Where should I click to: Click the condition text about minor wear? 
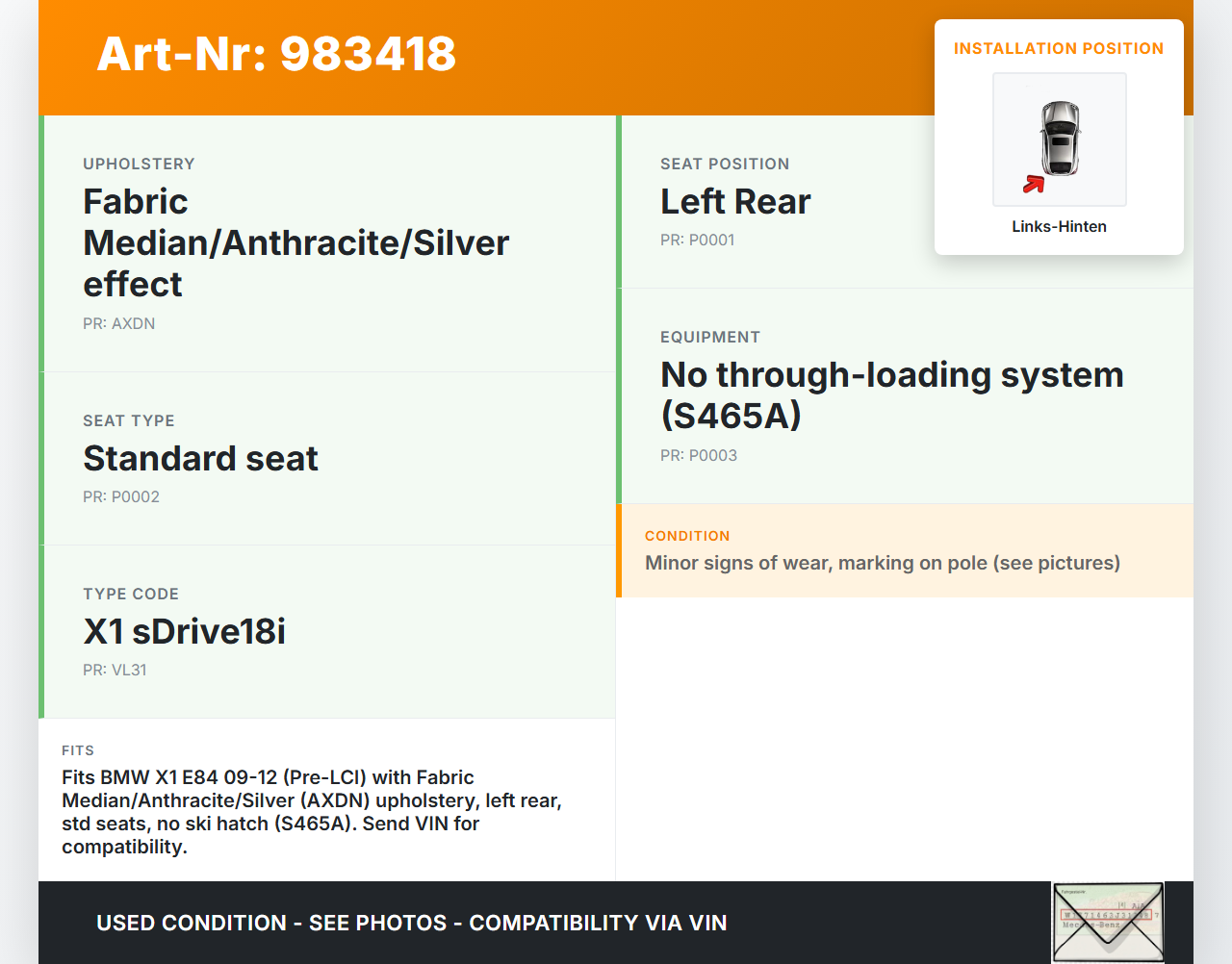(x=882, y=564)
